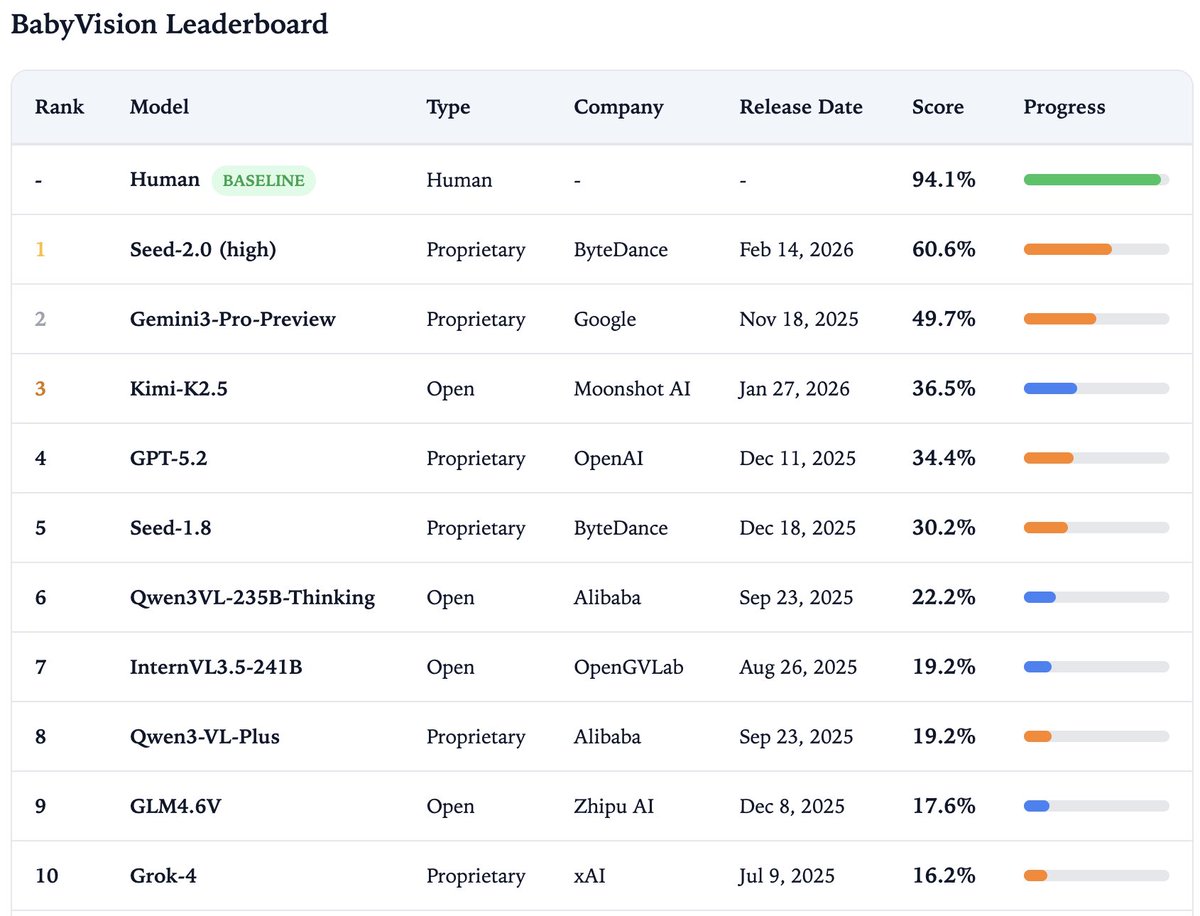1200x916 pixels.
Task: Click the Open type cell for Kimi-K2.5
Action: [x=450, y=389]
